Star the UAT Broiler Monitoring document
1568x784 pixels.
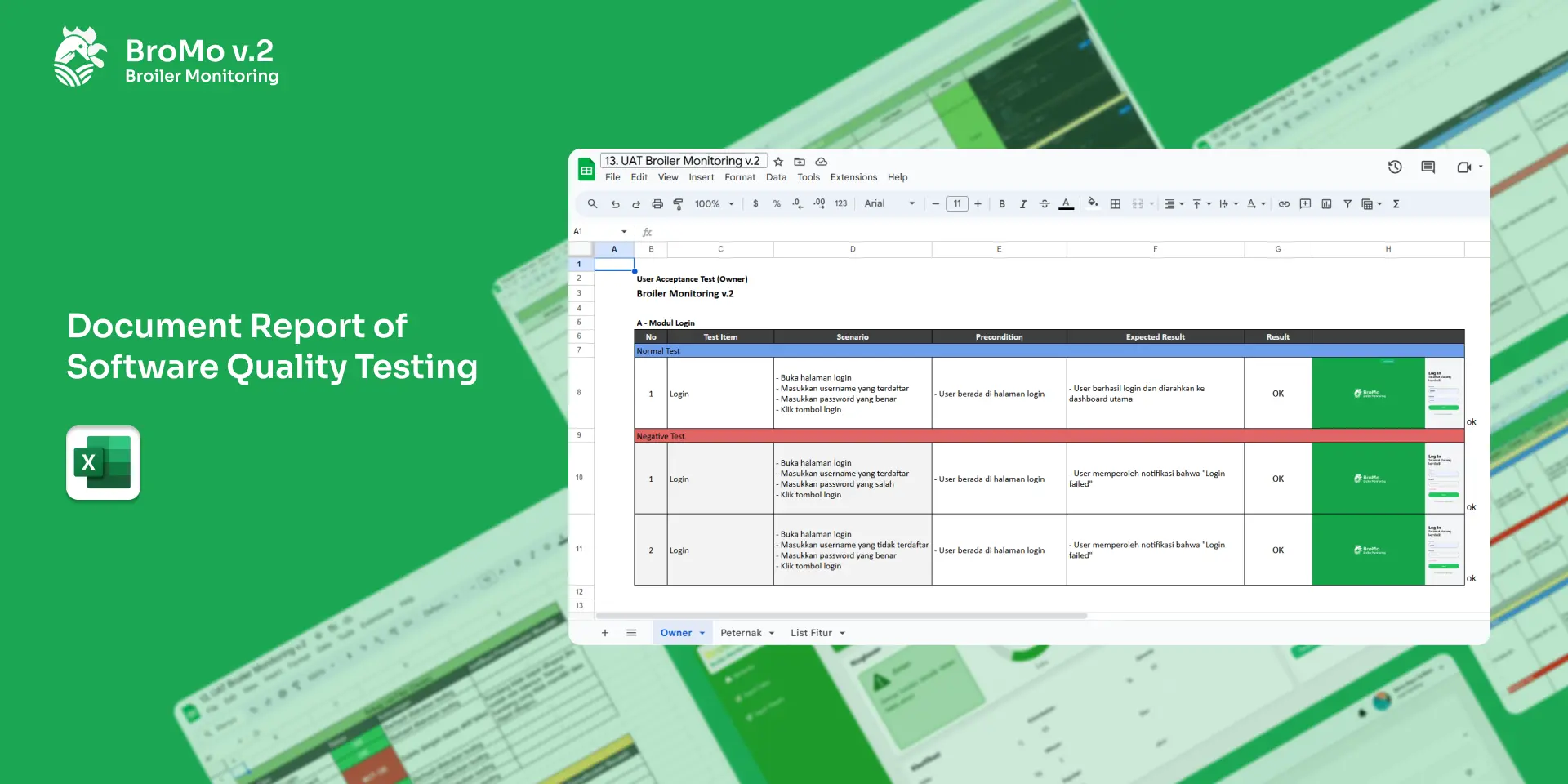(778, 162)
